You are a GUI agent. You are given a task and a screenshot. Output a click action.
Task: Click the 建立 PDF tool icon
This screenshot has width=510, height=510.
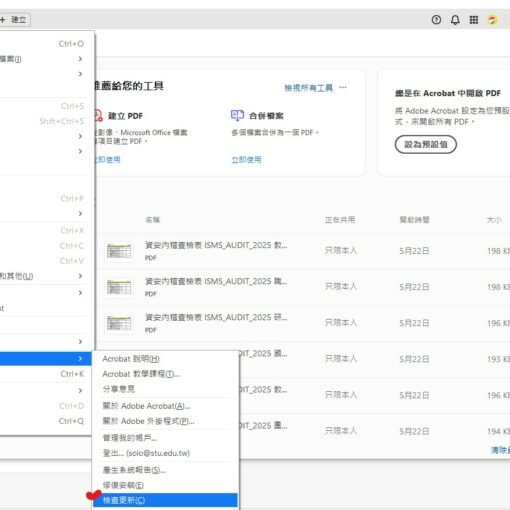[x=98, y=116]
